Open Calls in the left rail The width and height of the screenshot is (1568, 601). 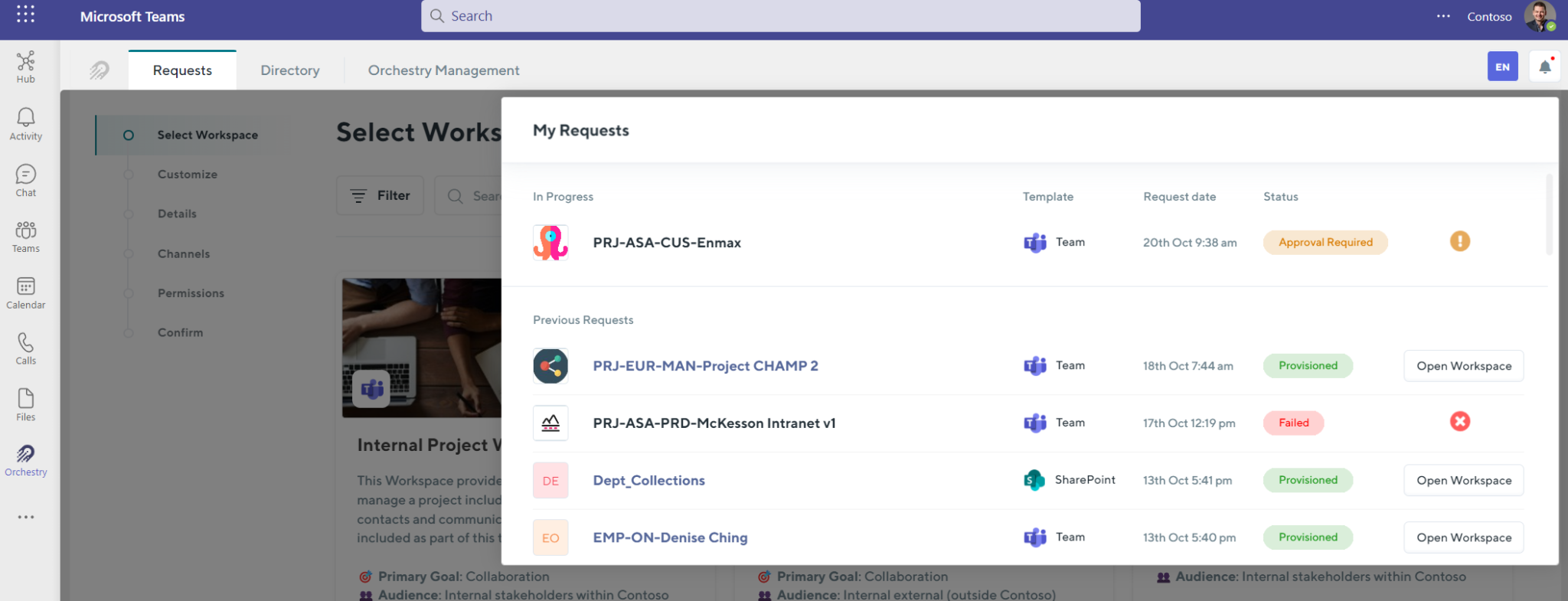[x=25, y=349]
